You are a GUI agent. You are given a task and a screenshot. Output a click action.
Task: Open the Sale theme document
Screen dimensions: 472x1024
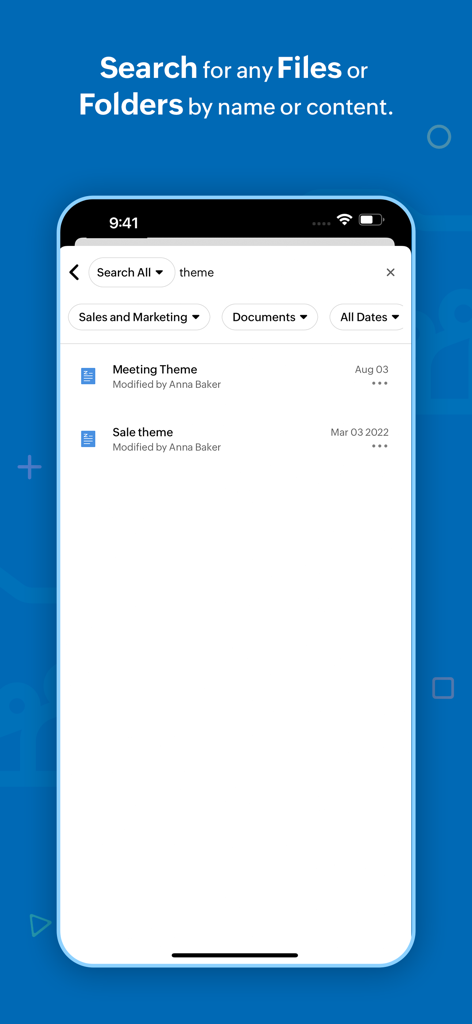[x=235, y=439]
